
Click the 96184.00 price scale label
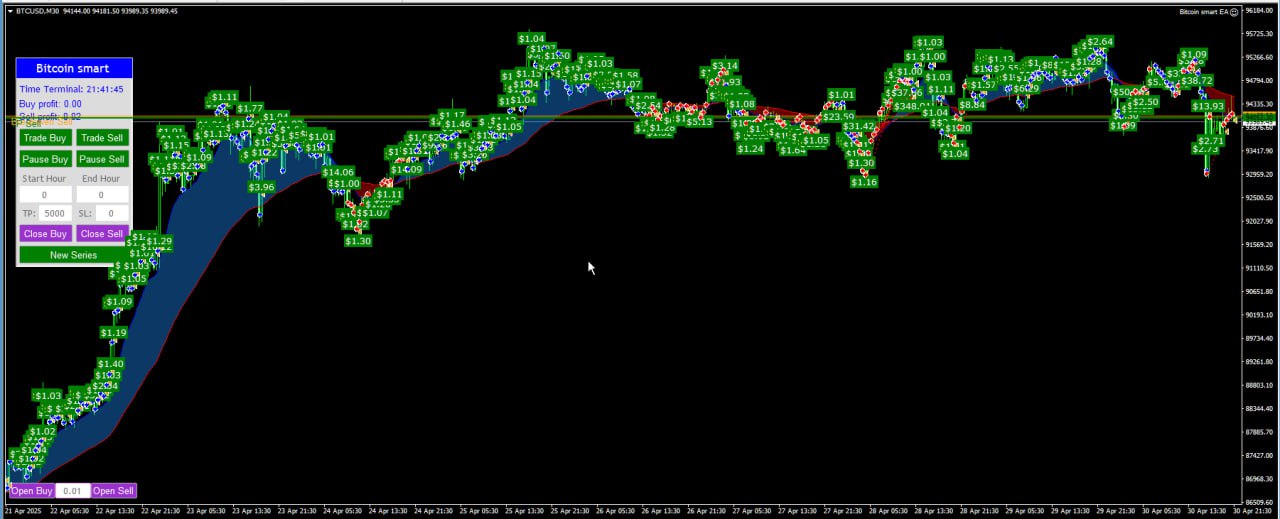1259,11
